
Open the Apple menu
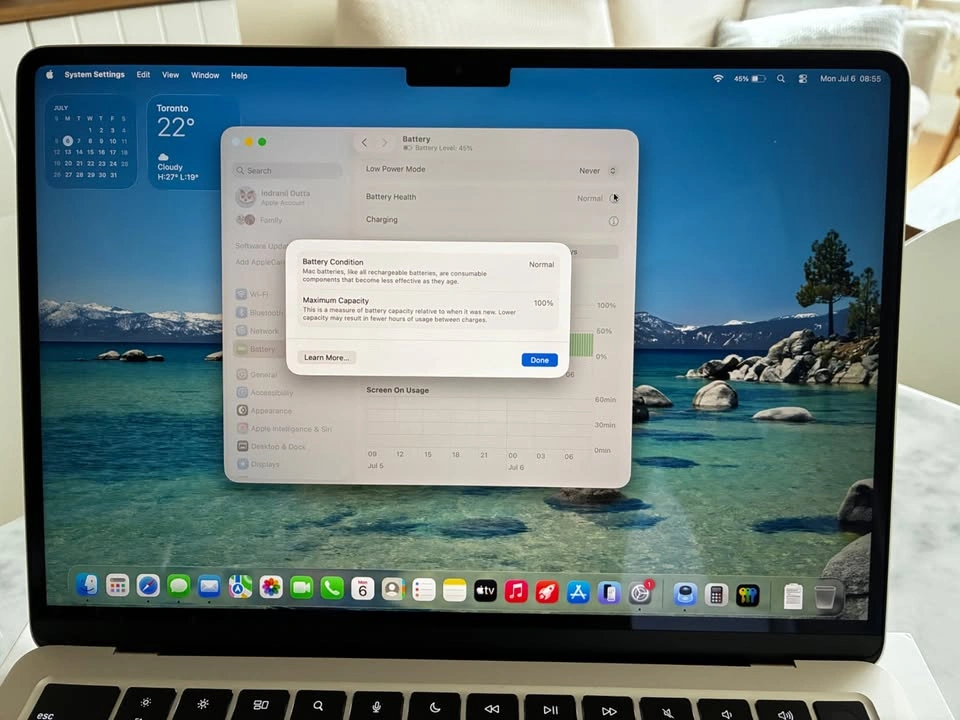click(50, 74)
